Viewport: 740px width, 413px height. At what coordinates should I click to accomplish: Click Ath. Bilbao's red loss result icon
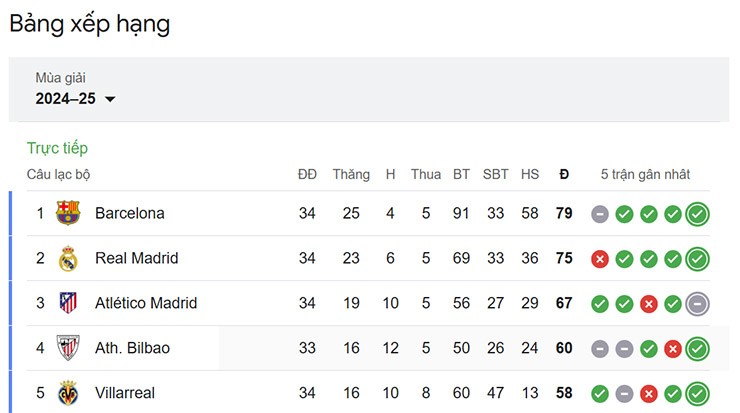[673, 349]
